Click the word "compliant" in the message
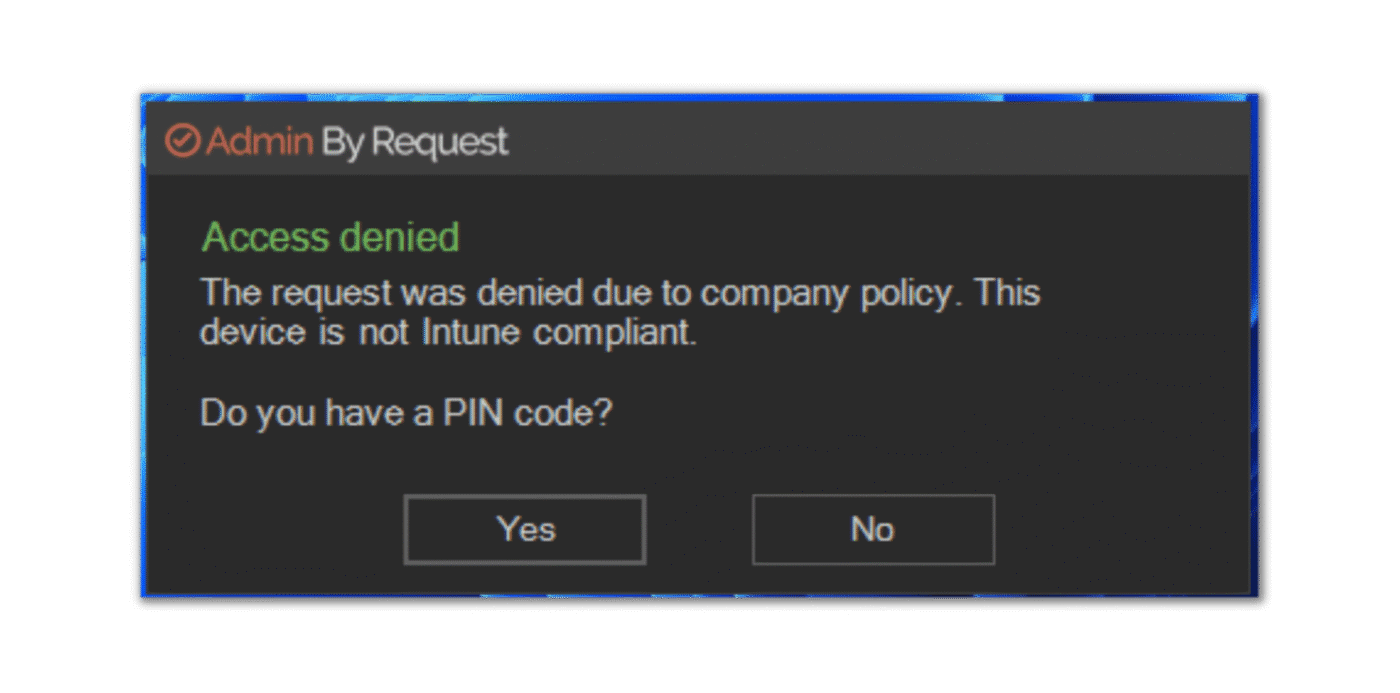 point(614,333)
